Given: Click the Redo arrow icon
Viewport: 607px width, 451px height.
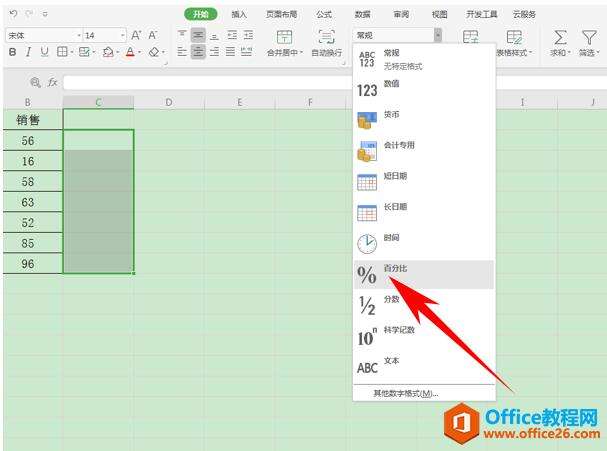Looking at the screenshot, I should click(x=29, y=14).
